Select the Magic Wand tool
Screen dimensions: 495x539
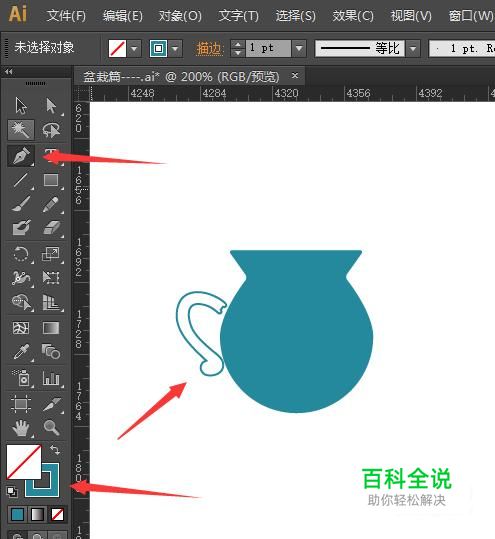click(21, 130)
